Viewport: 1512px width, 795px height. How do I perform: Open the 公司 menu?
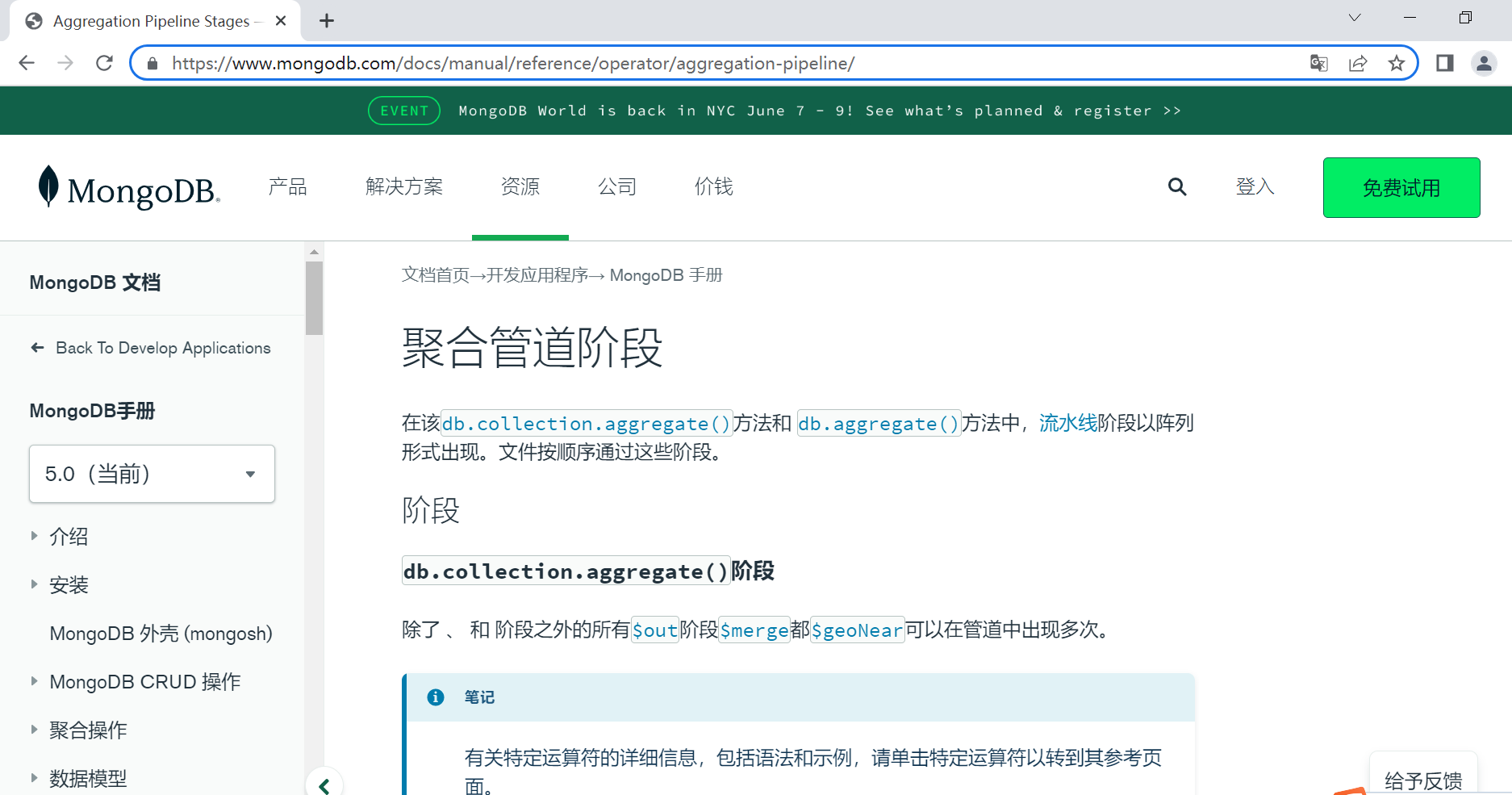[x=617, y=187]
